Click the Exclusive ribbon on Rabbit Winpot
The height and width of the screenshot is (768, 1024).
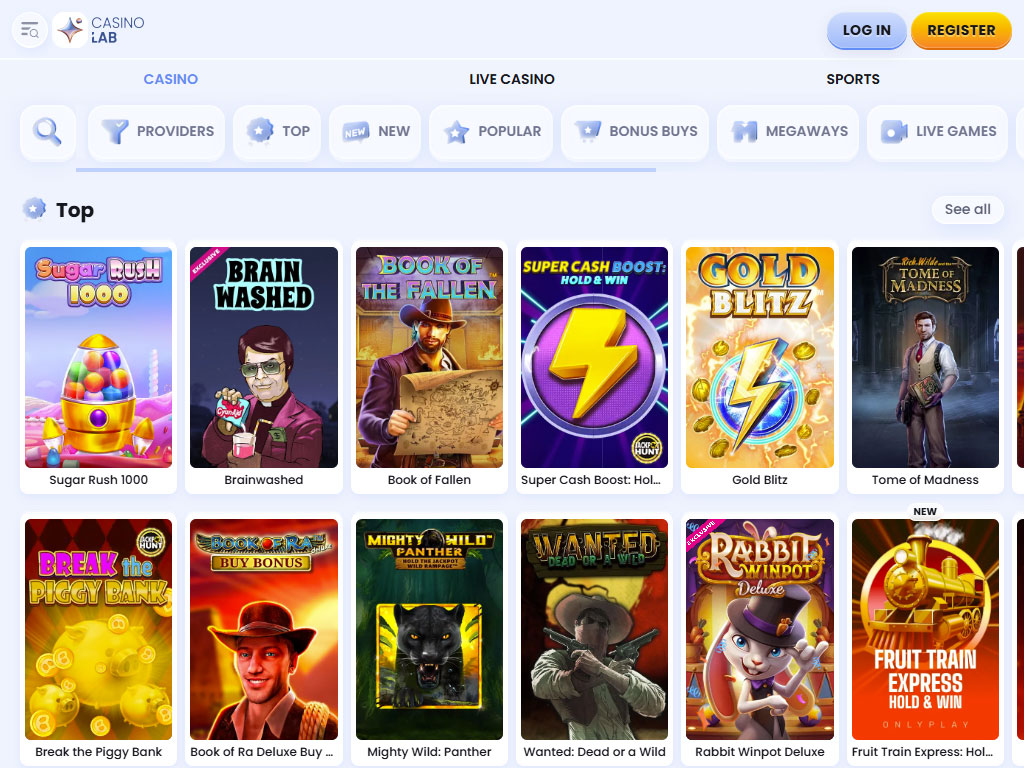pos(703,534)
